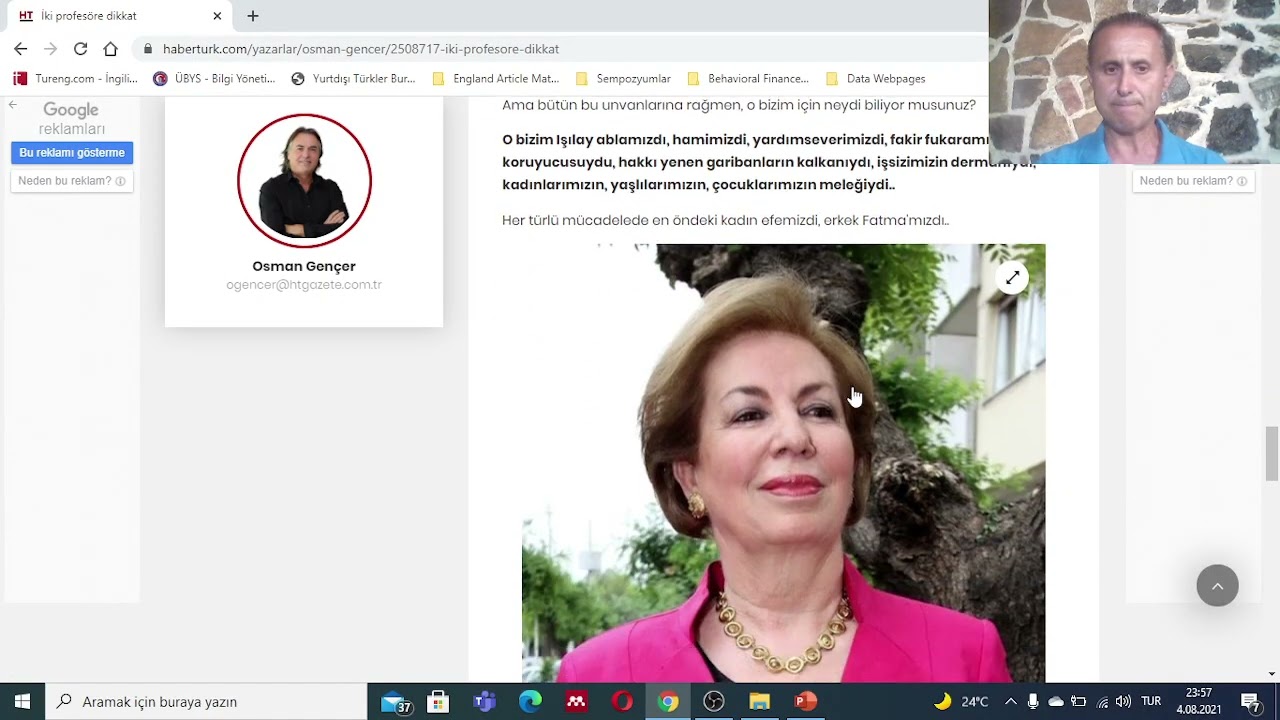Click the 24°C weather widget
This screenshot has height=720, width=1280.
click(961, 702)
